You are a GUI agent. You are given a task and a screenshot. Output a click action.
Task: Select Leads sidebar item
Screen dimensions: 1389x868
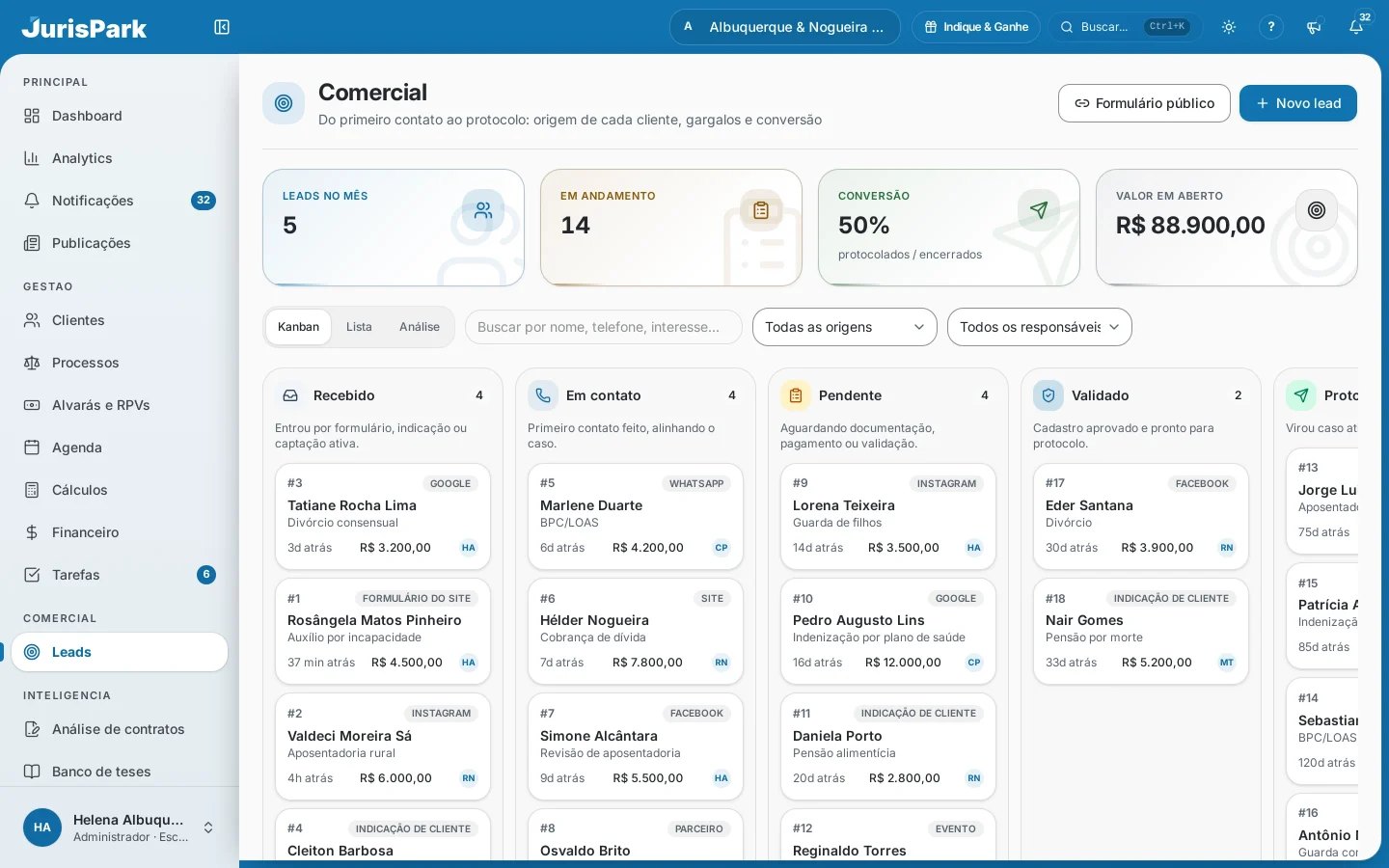coord(120,652)
